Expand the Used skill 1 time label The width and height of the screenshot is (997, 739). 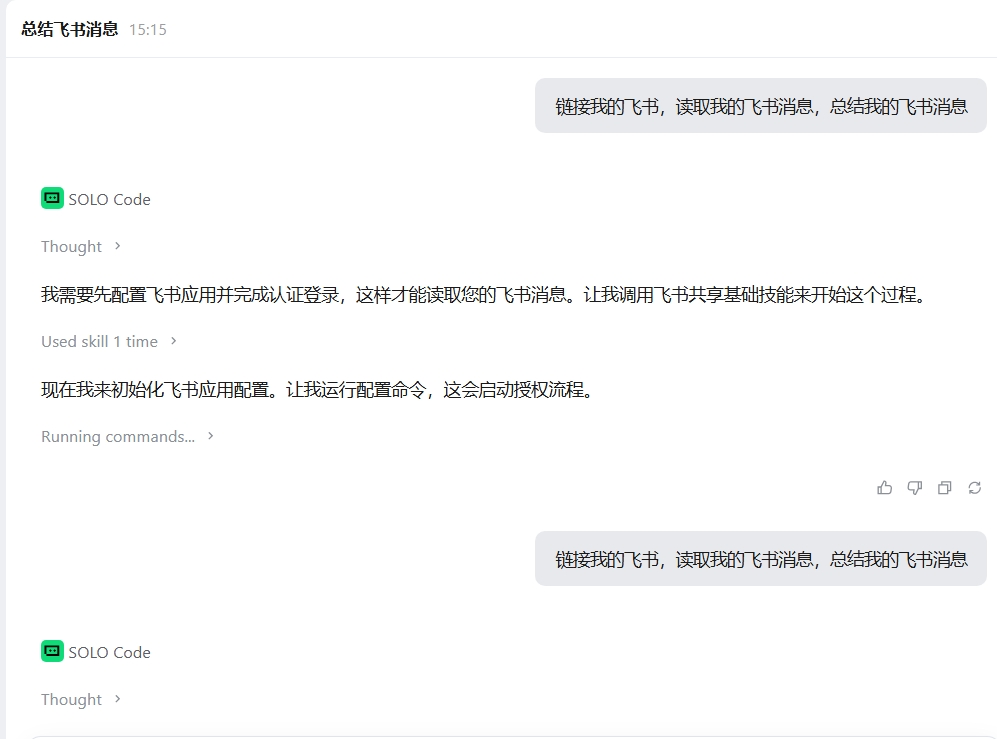(99, 342)
